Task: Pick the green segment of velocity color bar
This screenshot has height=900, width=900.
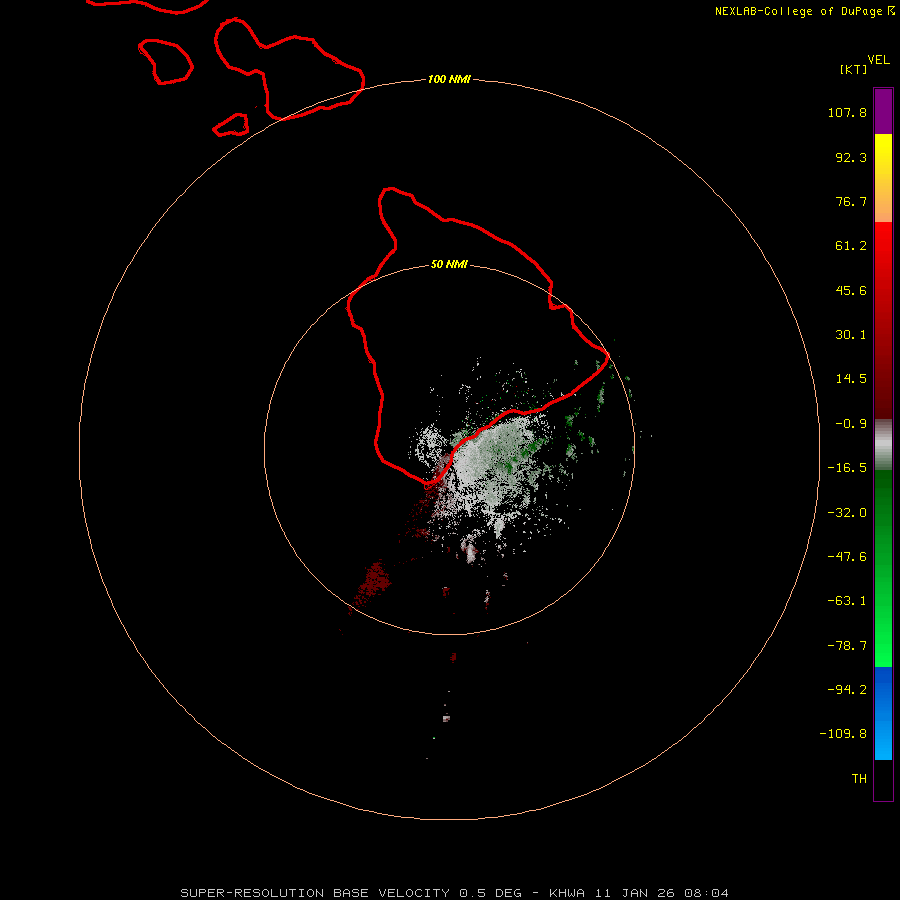Action: (883, 568)
